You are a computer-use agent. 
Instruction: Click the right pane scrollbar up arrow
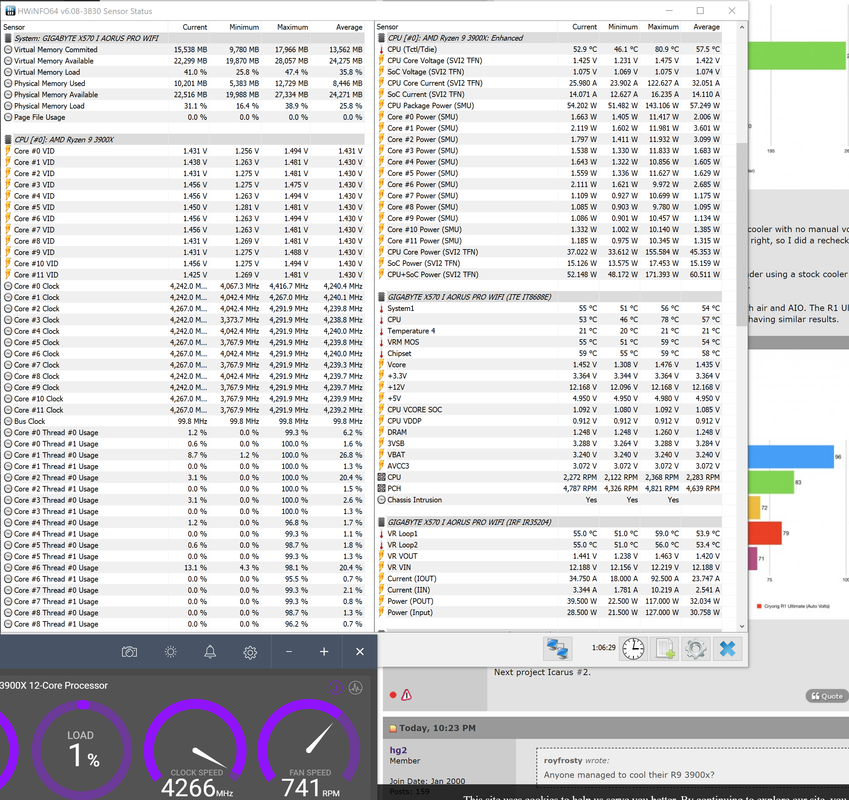[x=742, y=27]
